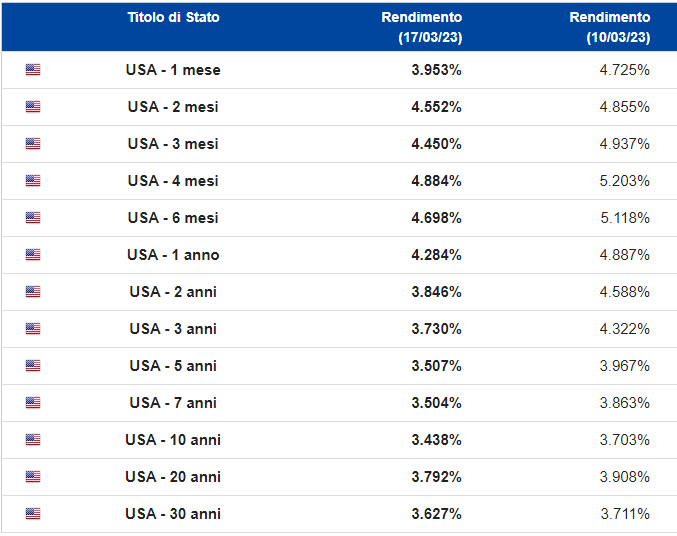Click the flag icon beside USA - 1 mese
Screen dimensions: 677x536
pyautogui.click(x=33, y=70)
